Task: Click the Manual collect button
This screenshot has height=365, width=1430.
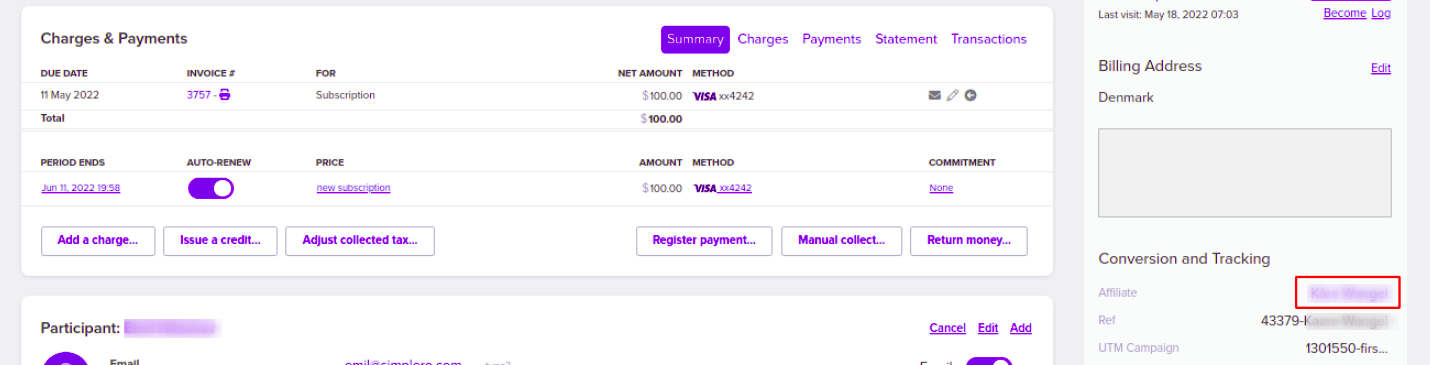Action: click(x=842, y=241)
